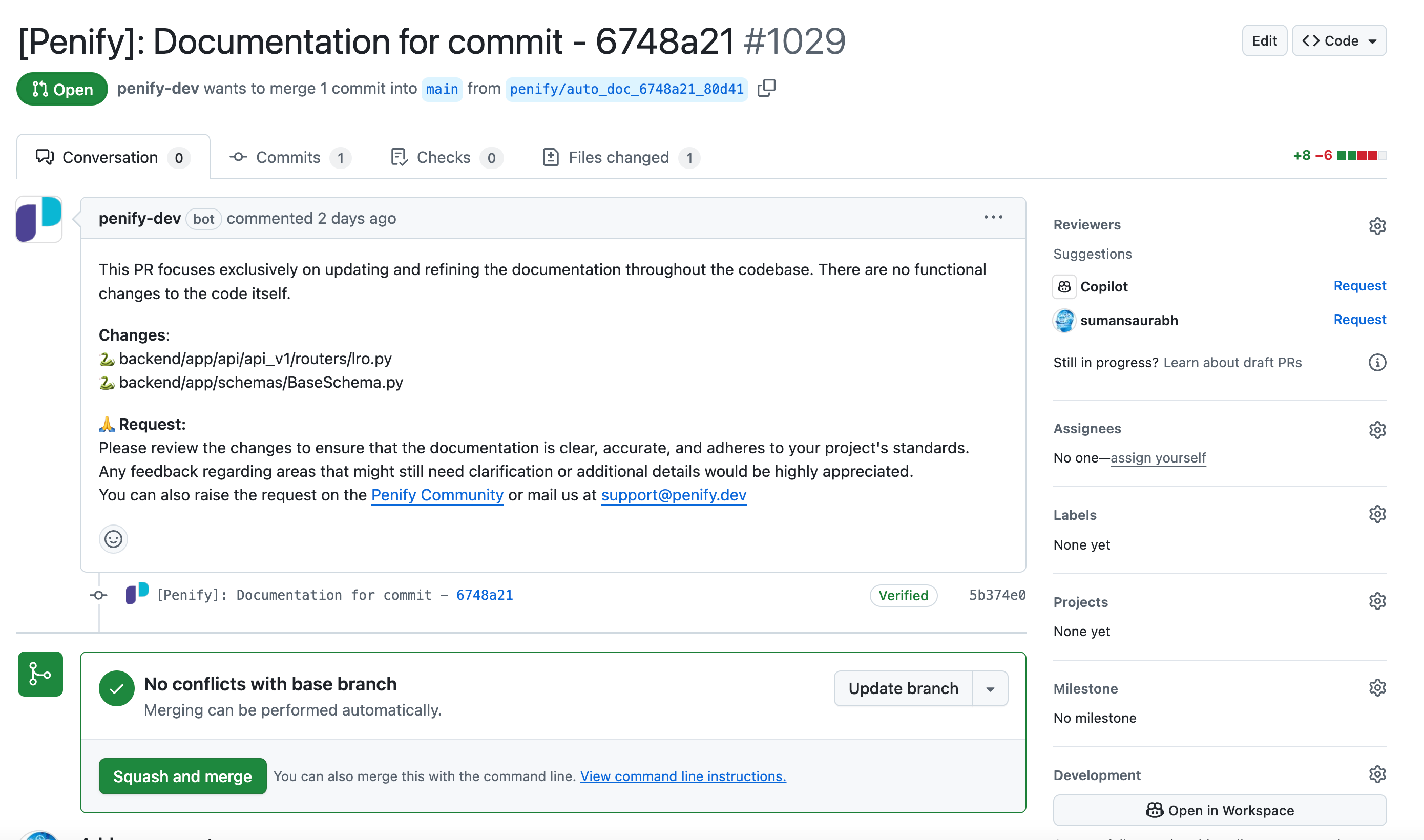This screenshot has height=840, width=1424.
Task: Switch to the Commits tab
Action: (289, 157)
